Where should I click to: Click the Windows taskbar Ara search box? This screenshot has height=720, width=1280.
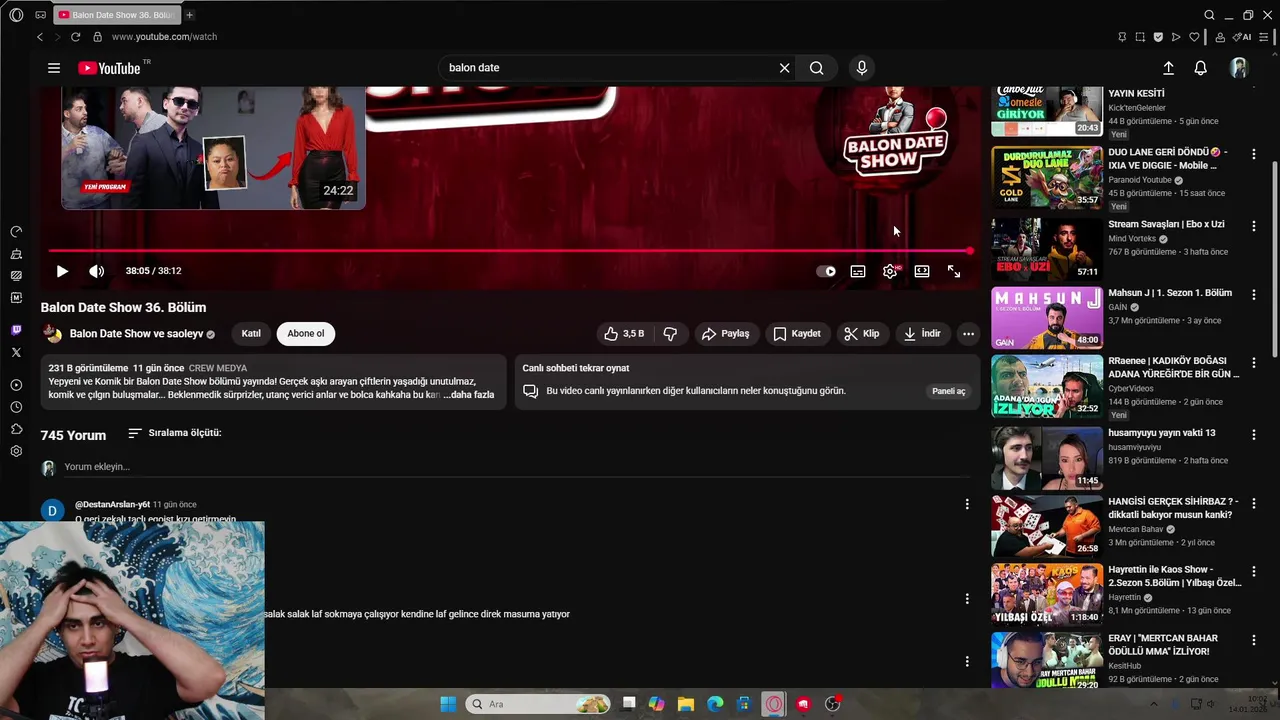[x=539, y=704]
